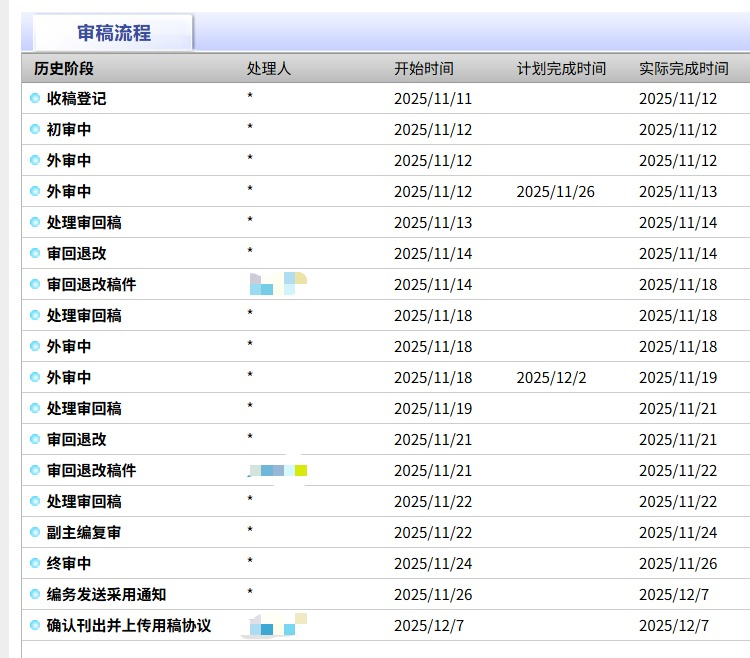Click the 处理人 column header
The width and height of the screenshot is (750, 658).
[x=269, y=69]
